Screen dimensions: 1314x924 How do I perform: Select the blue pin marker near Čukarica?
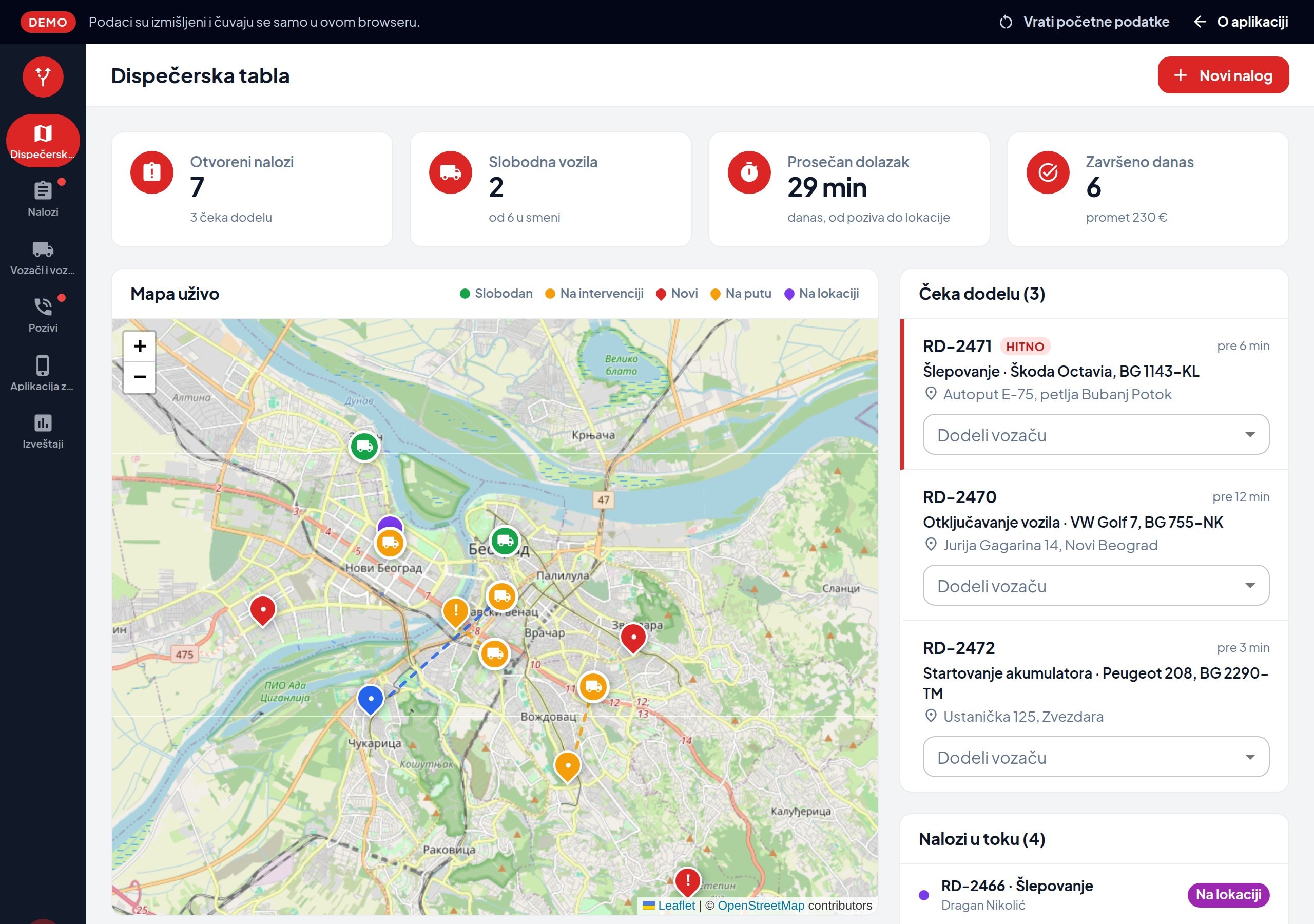(370, 700)
